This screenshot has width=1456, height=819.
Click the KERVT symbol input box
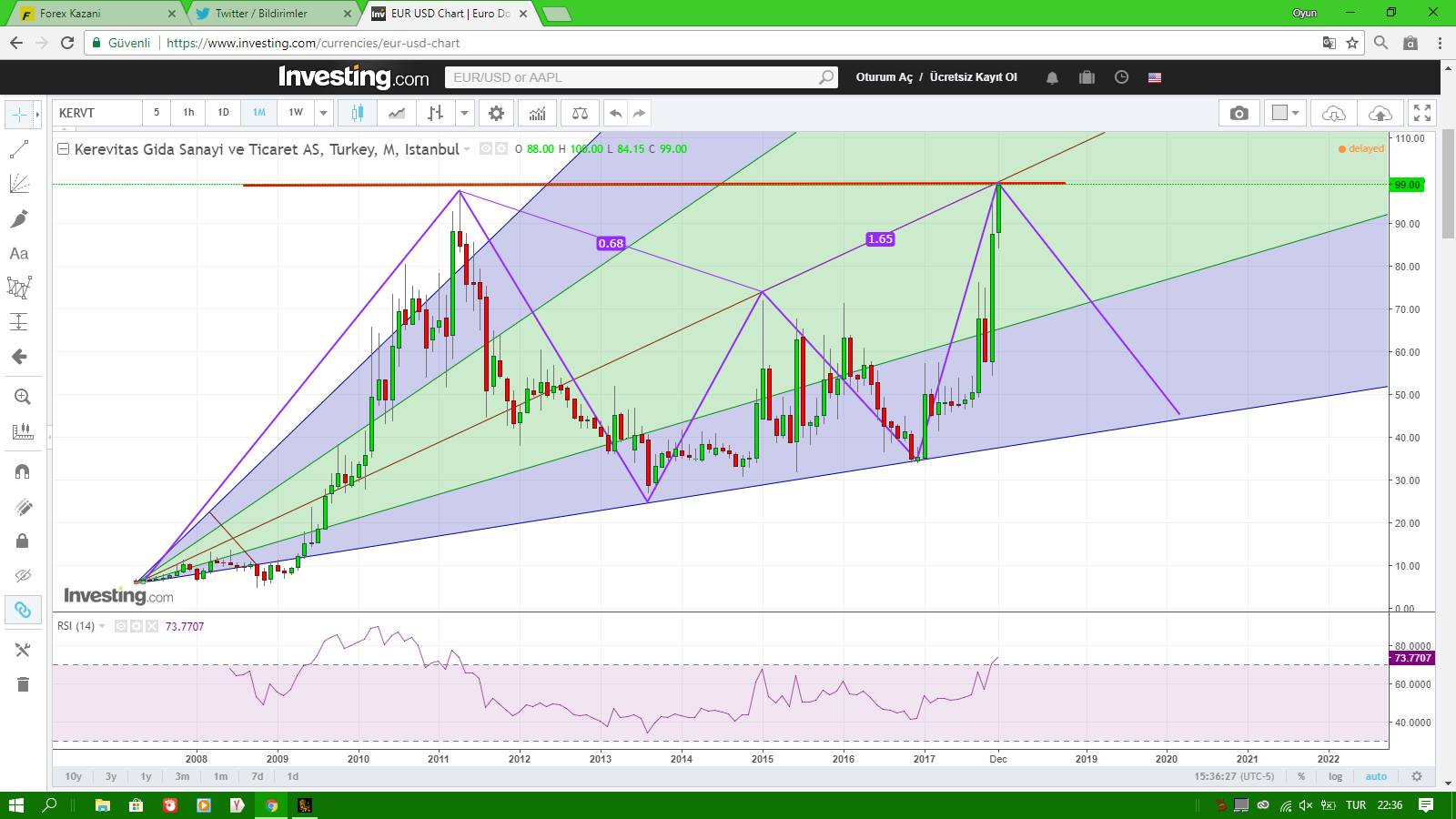tap(96, 113)
